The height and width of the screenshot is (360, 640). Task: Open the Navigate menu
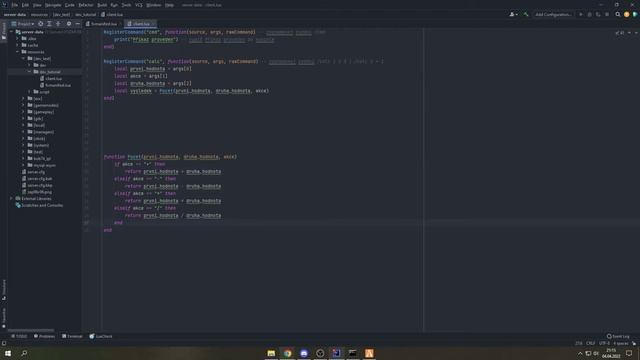(53, 5)
